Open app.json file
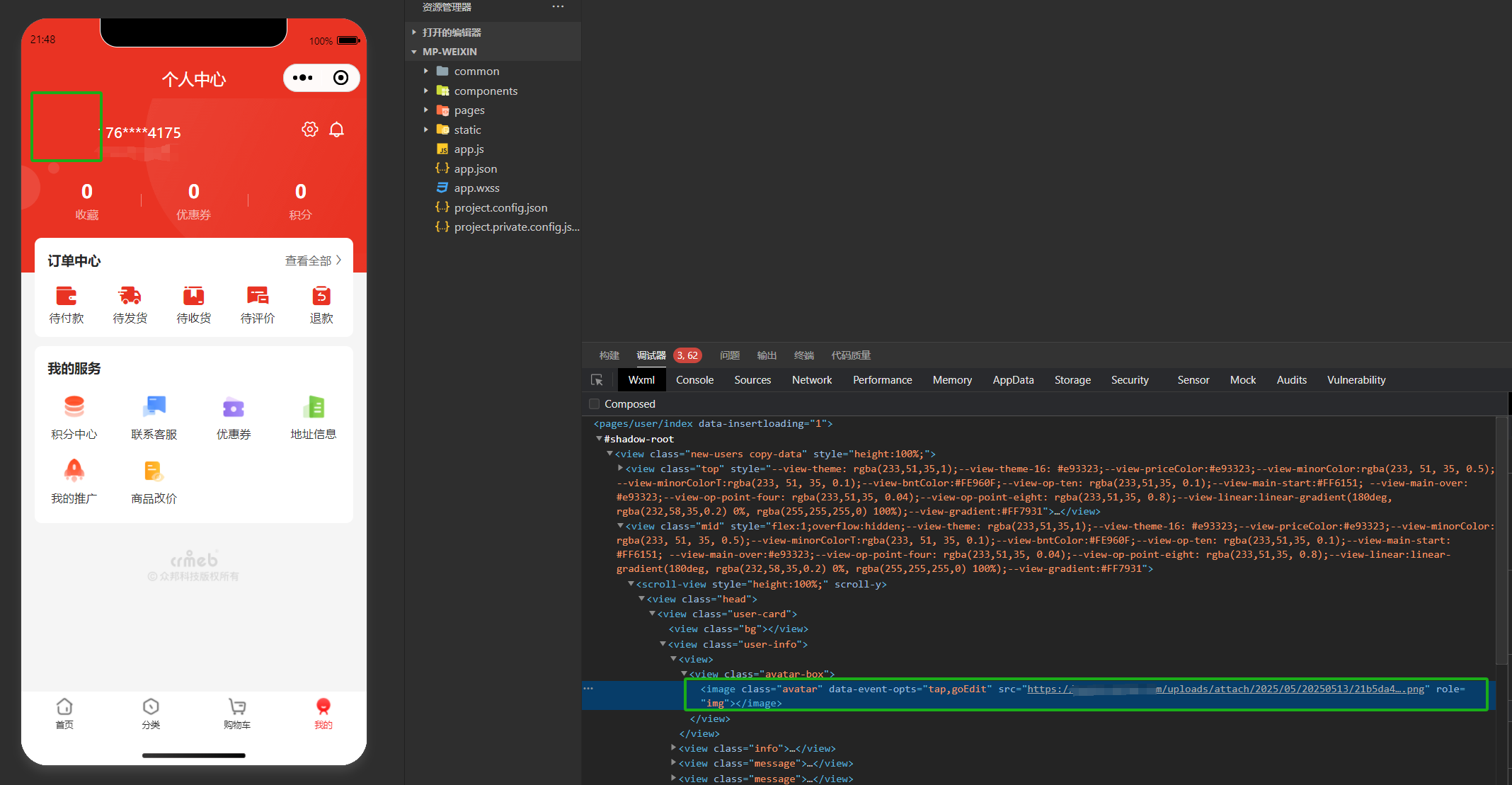This screenshot has height=785, width=1512. (475, 168)
